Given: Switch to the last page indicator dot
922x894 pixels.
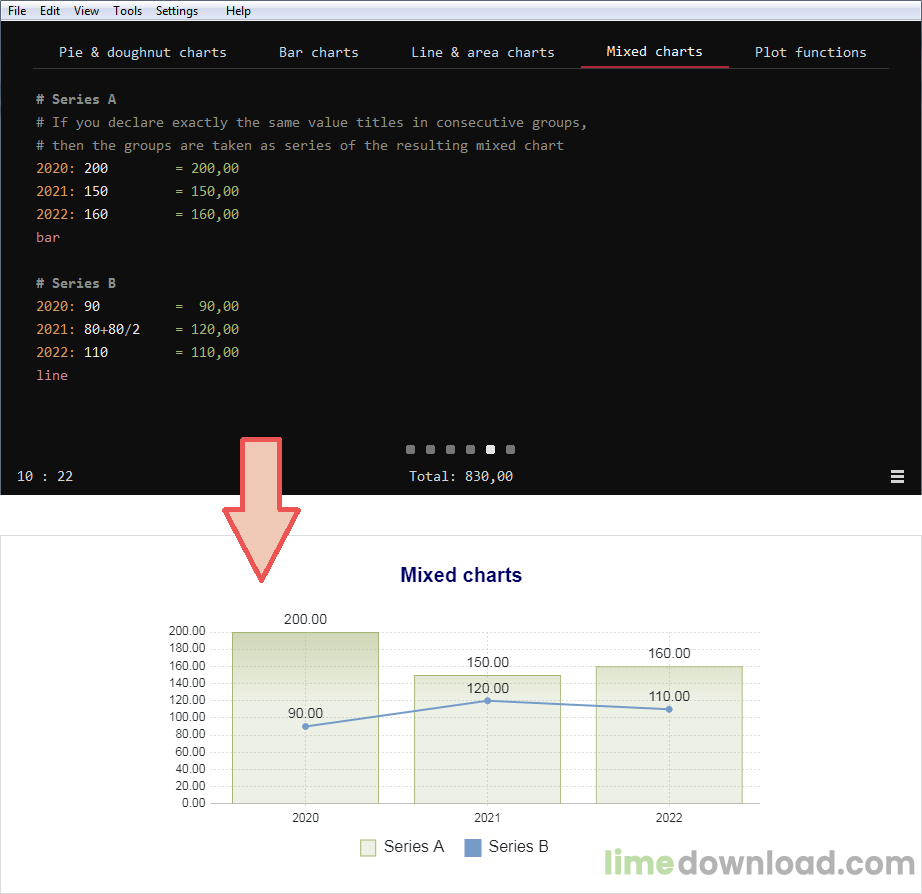Looking at the screenshot, I should point(511,450).
